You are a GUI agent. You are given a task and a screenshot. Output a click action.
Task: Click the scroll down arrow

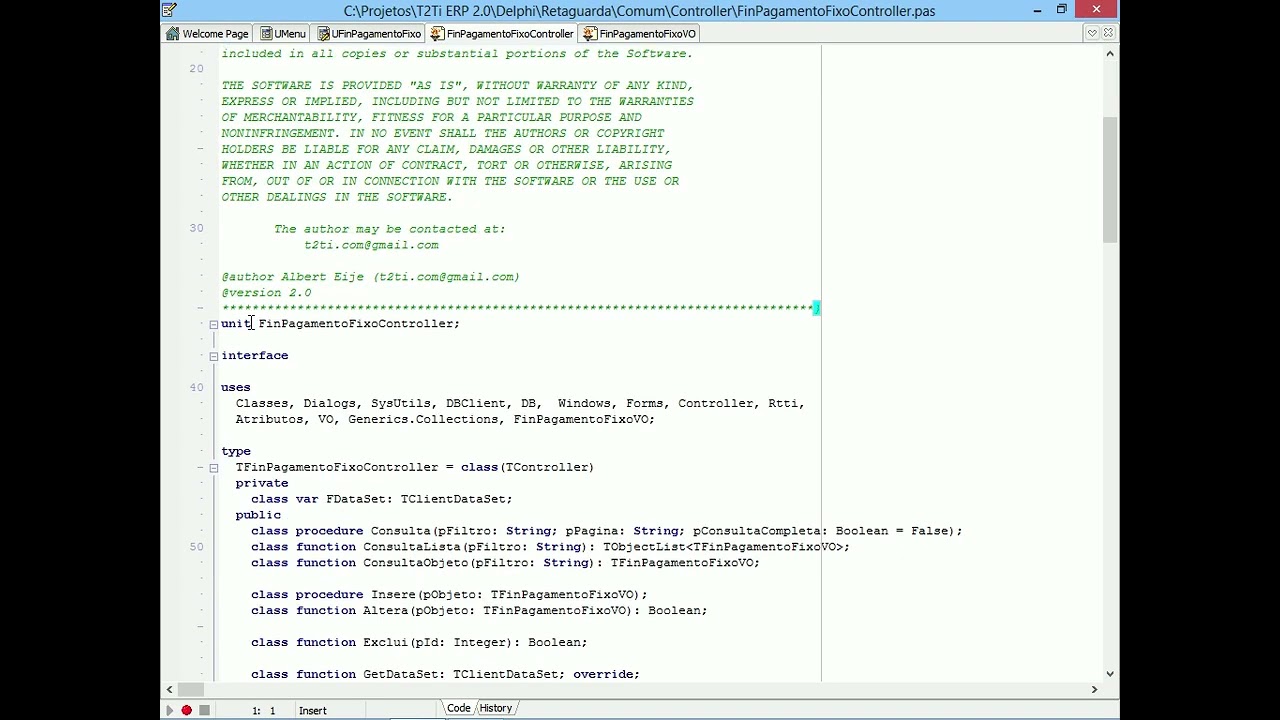tap(1110, 674)
